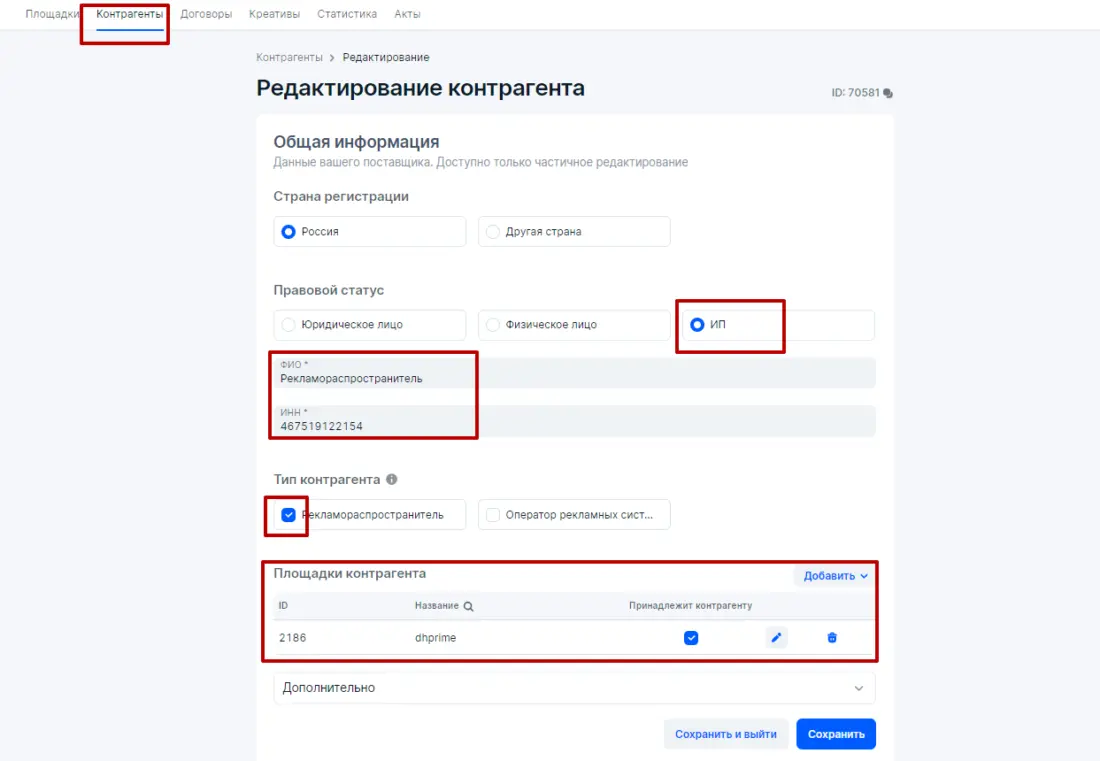Open the Добавить dropdown
Viewport: 1100px width, 761px height.
835,576
